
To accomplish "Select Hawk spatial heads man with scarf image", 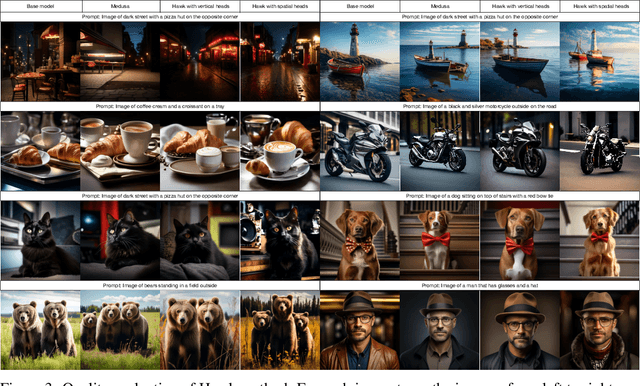I will point(600,330).
